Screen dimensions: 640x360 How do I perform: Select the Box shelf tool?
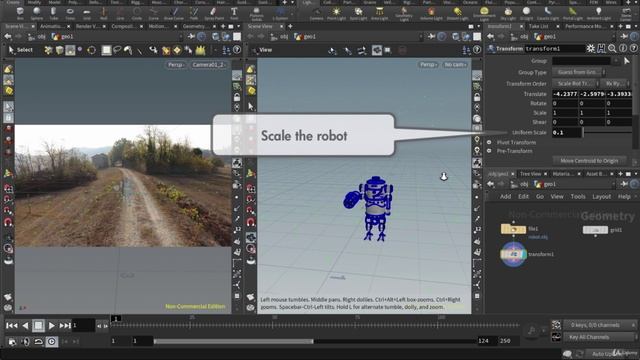click(20, 13)
